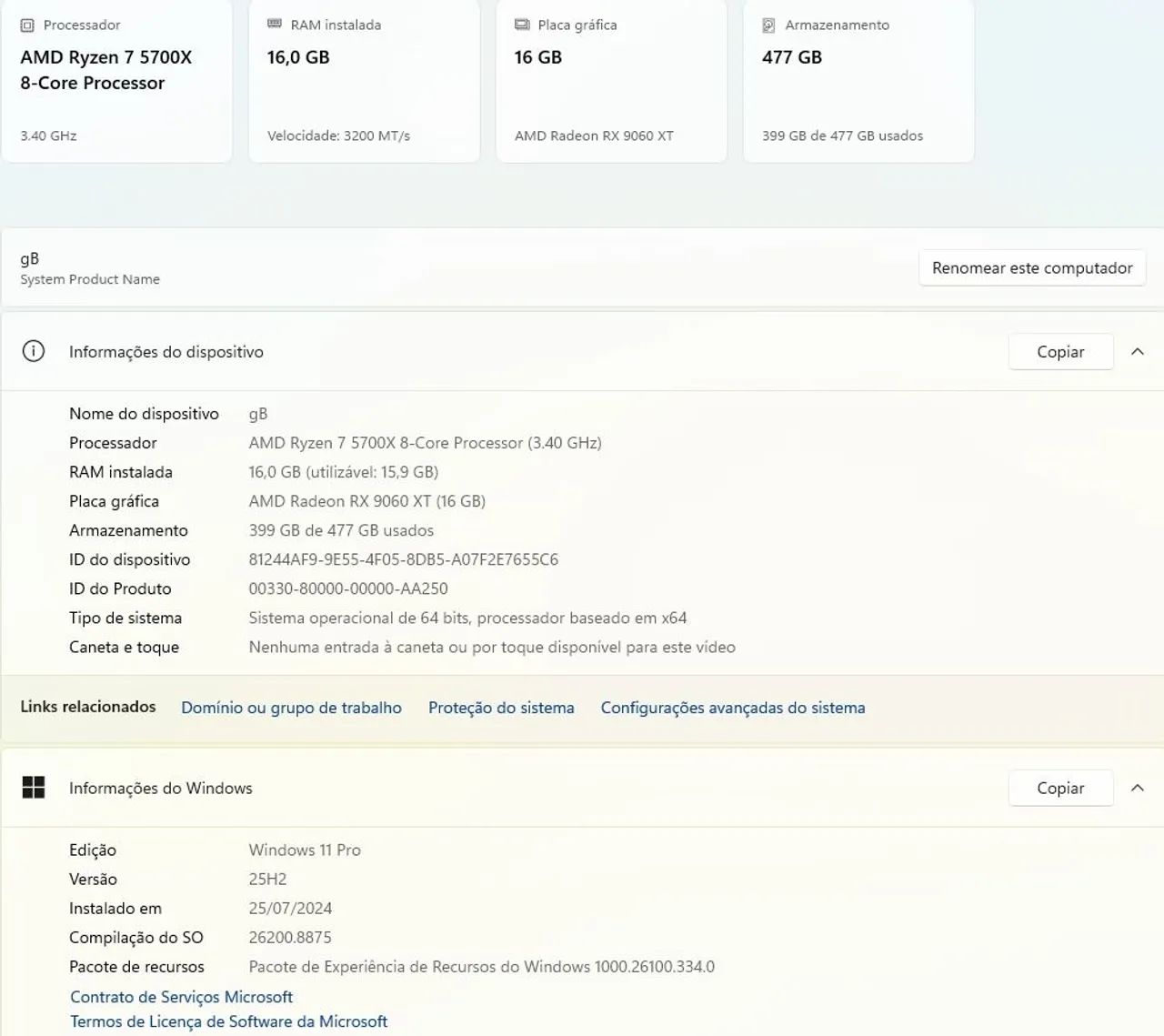Click the 477 GB storage card heading

tap(792, 57)
